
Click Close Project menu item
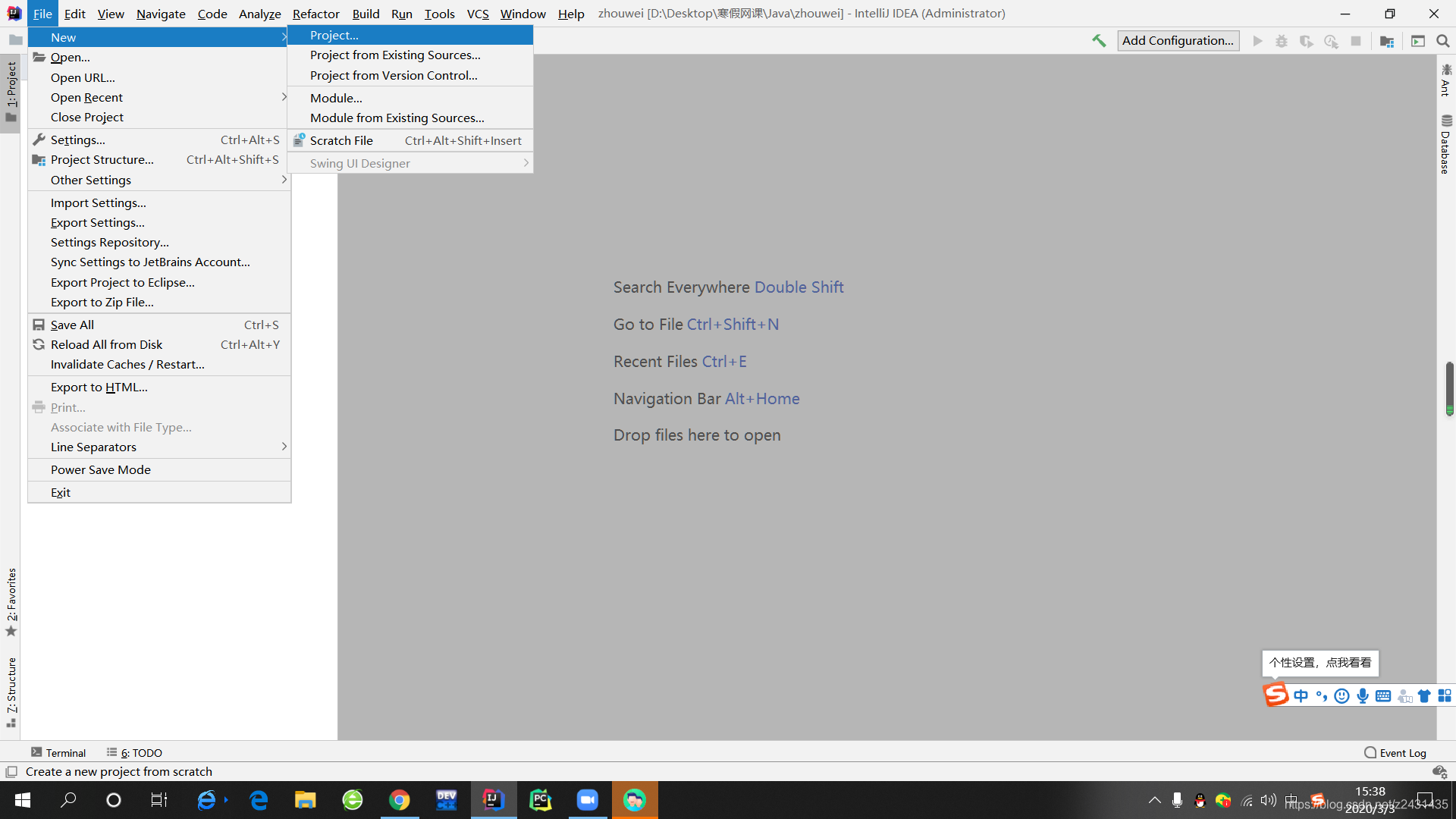pyautogui.click(x=159, y=117)
